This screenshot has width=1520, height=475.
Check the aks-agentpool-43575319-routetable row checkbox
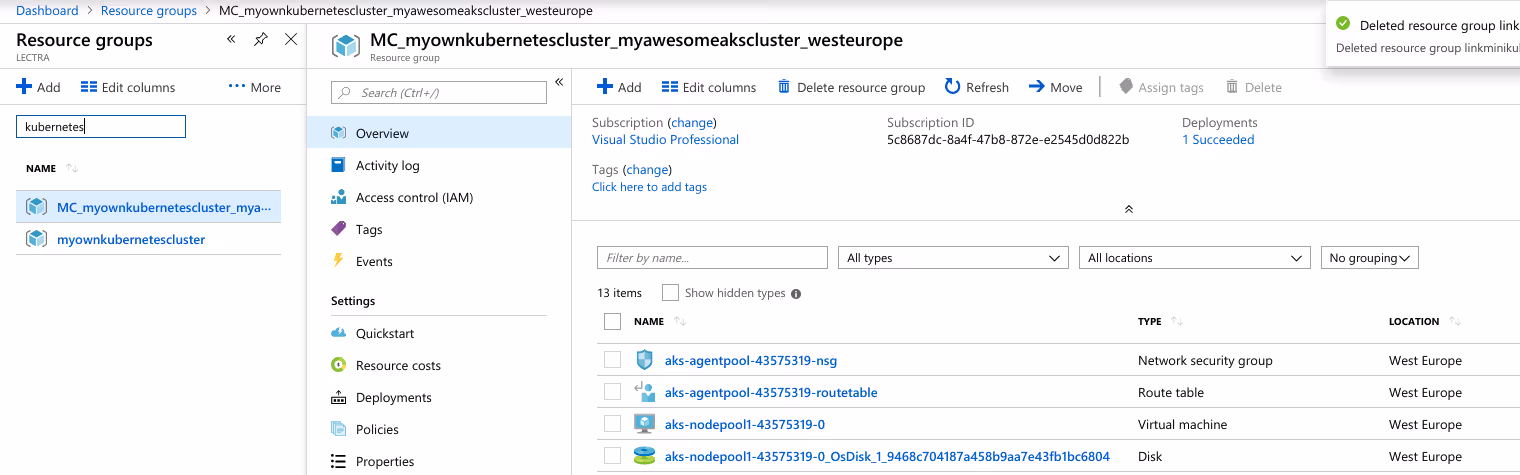pyautogui.click(x=613, y=392)
